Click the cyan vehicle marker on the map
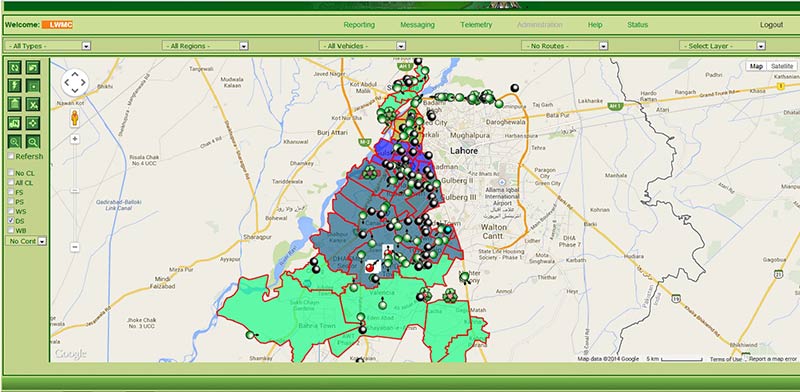The image size is (800, 392). pos(447,230)
